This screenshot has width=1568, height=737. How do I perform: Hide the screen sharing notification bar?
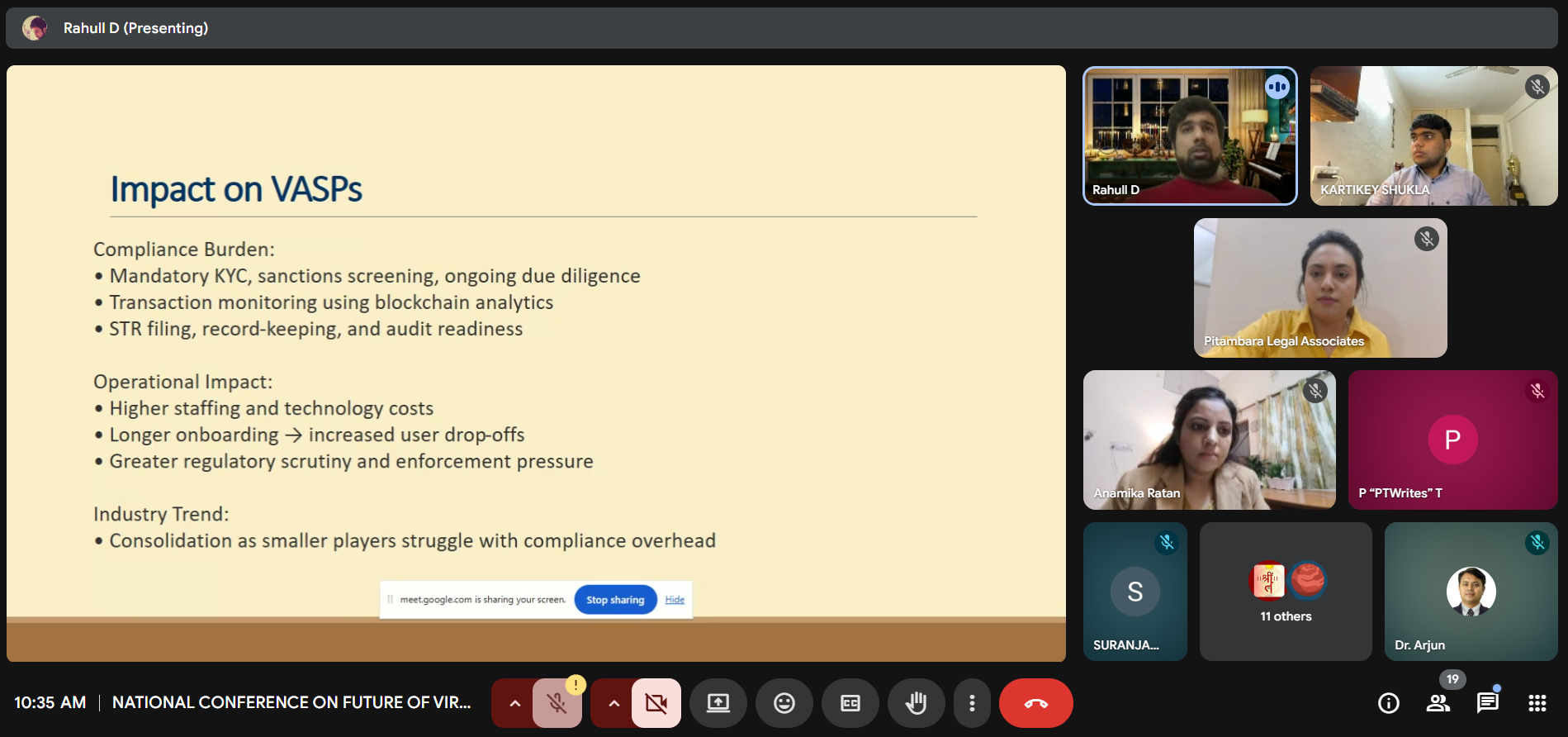[675, 600]
